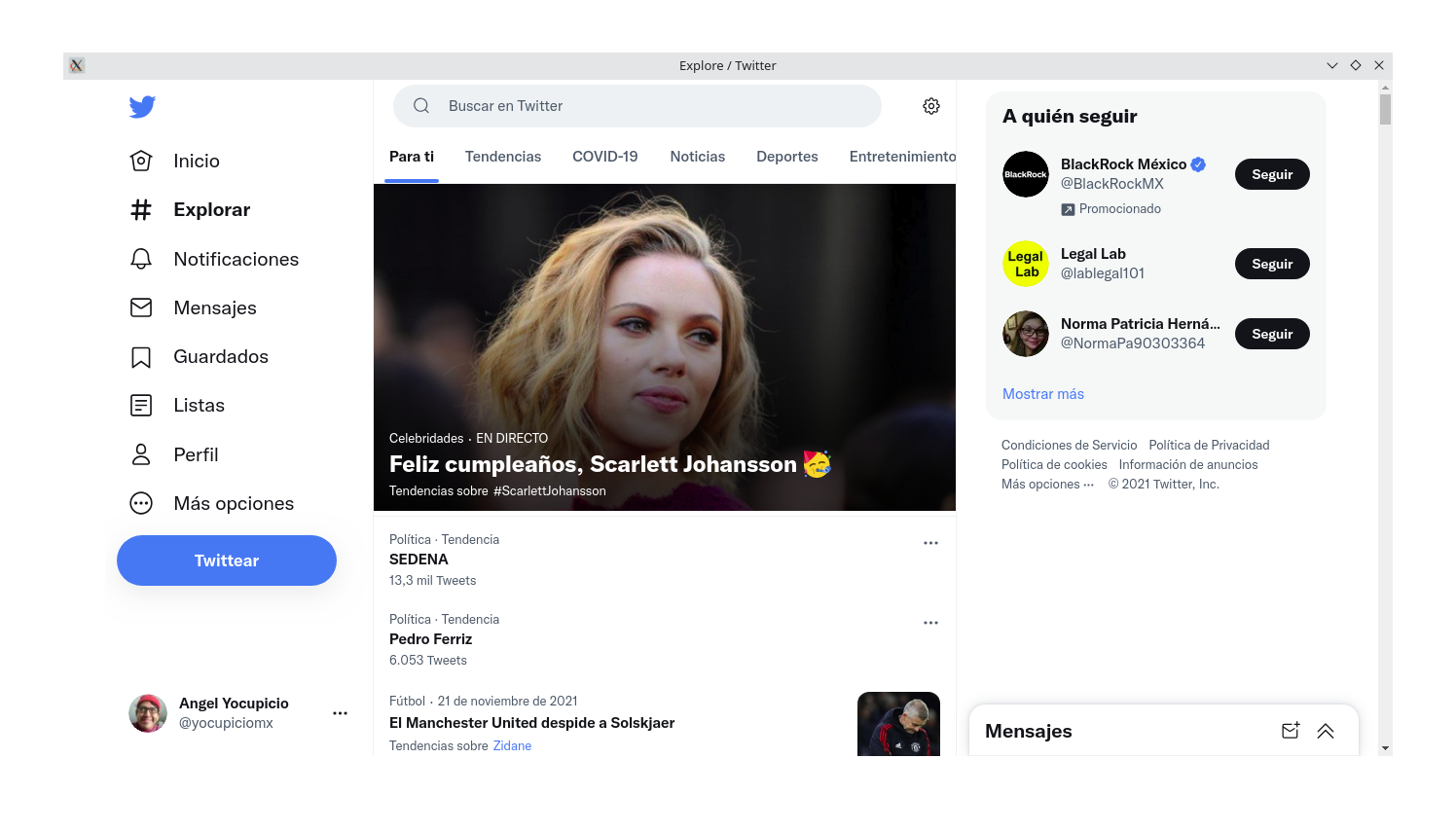
Task: Click the new message compose icon in the Mensajes drawer
Action: 1291,731
